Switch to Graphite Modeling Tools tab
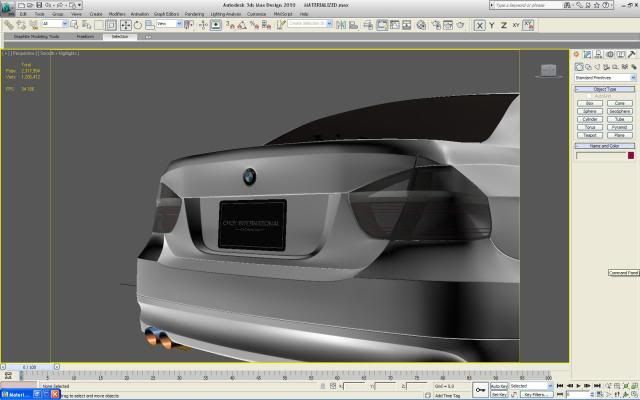Screen dimensions: 640x400 (x=36, y=37)
